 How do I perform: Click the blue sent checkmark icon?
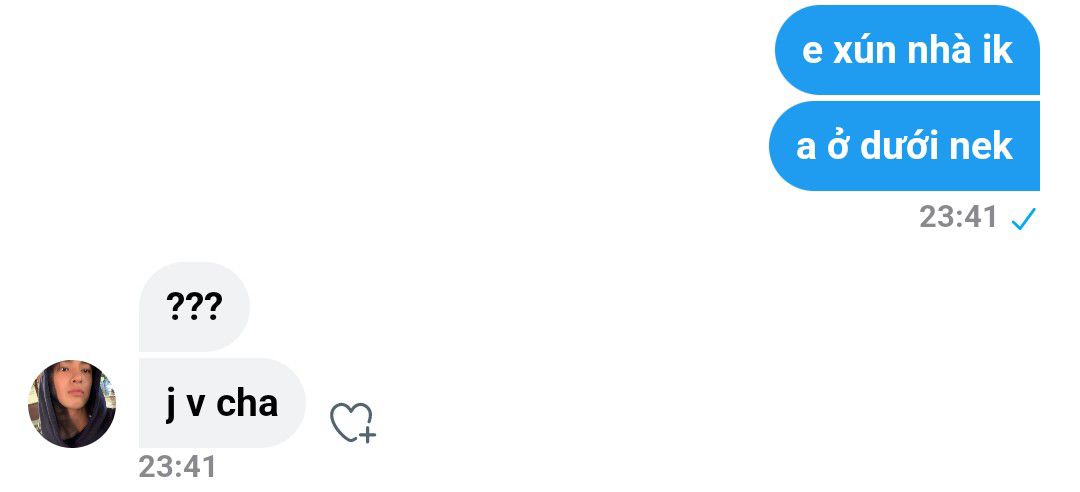tap(1023, 220)
